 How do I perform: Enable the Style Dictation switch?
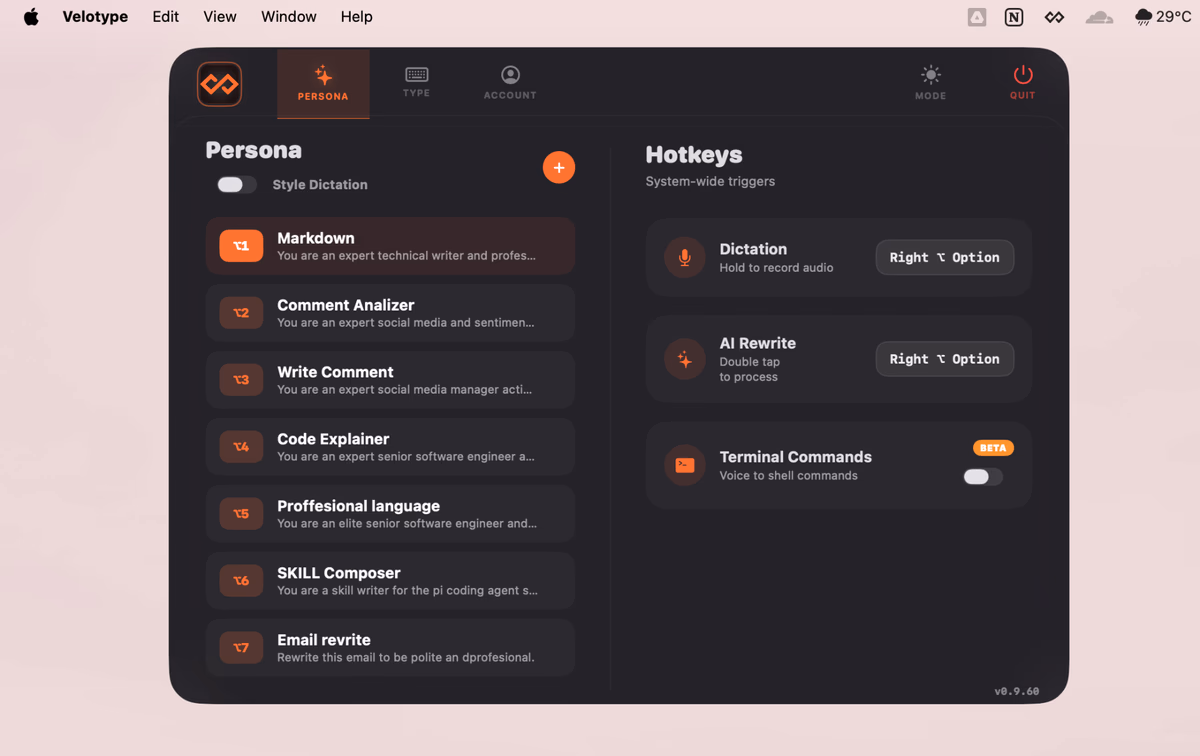coord(237,184)
